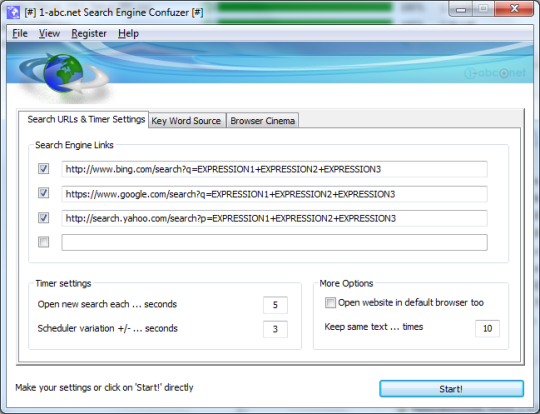The image size is (540, 414).
Task: Maximize the Search Engine Confuzer window
Action: coord(484,9)
